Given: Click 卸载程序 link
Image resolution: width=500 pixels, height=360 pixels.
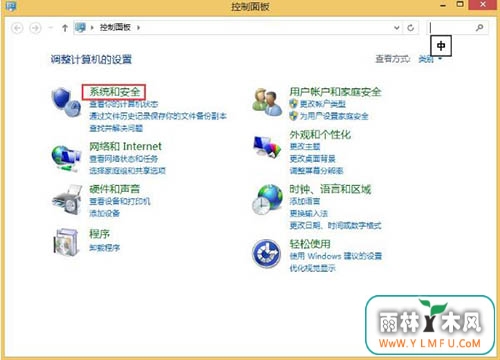Looking at the screenshot, I should (x=105, y=248).
